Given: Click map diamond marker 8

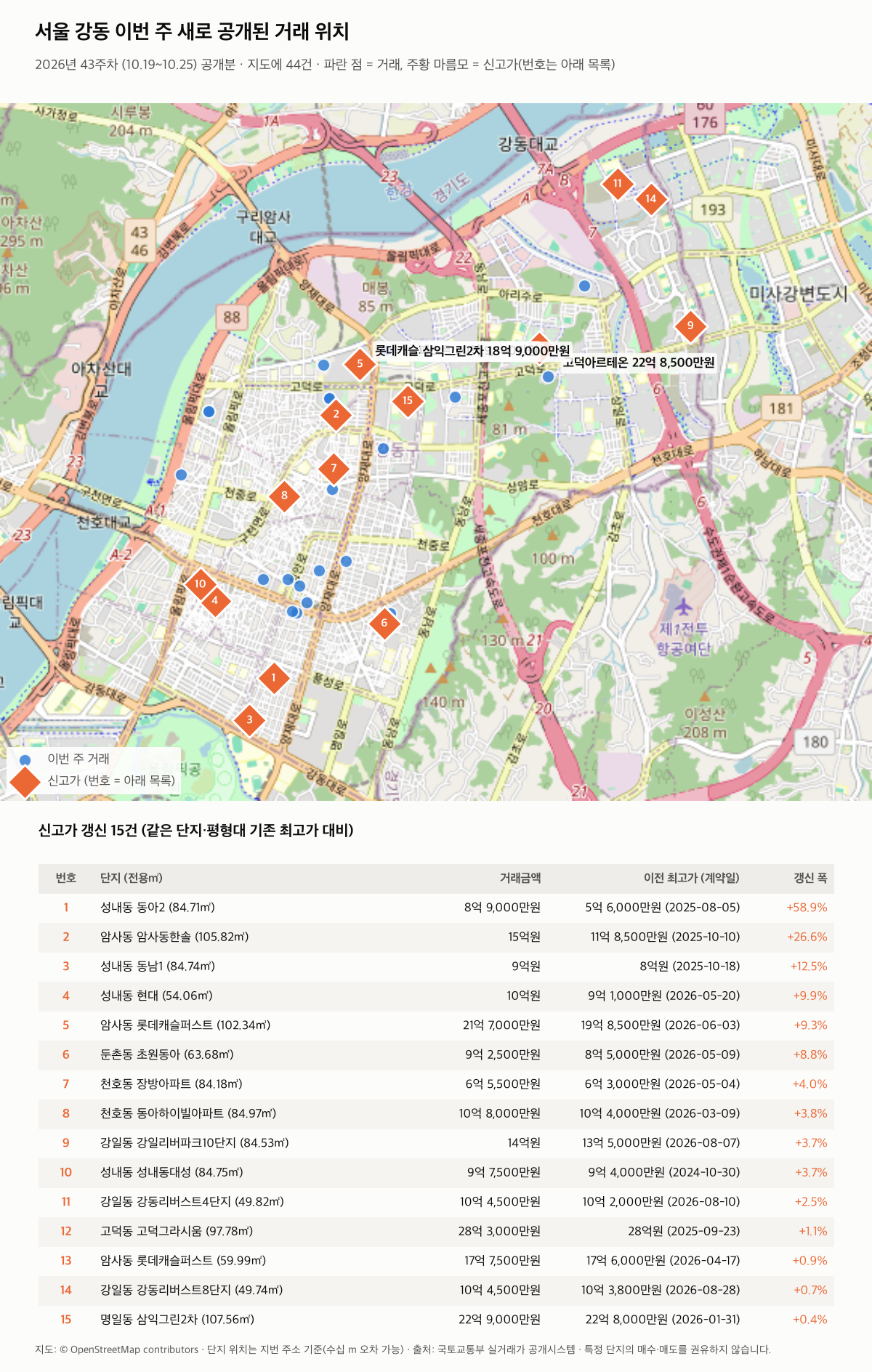Looking at the screenshot, I should pos(284,496).
